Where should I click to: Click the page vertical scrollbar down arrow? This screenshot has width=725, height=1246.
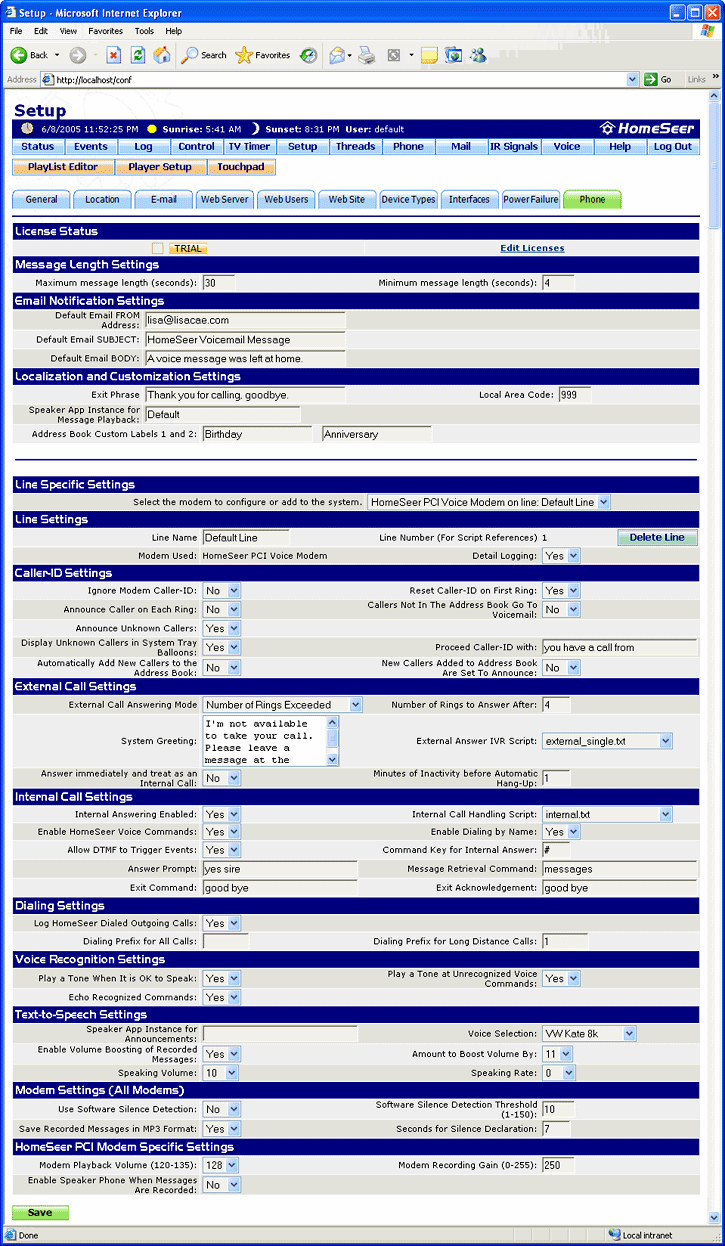point(714,1218)
